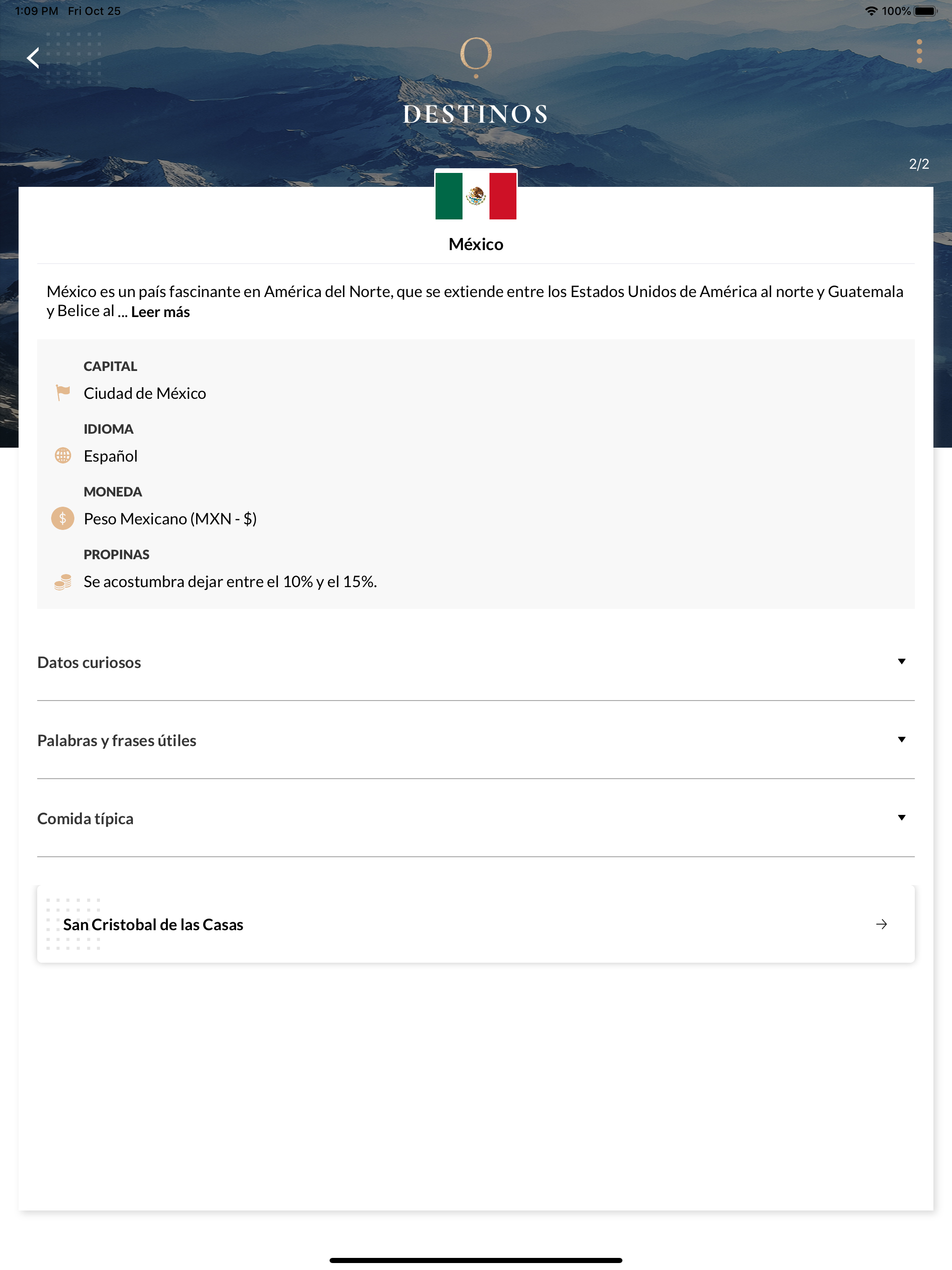Tap the Wi-Fi status icon

(871, 11)
